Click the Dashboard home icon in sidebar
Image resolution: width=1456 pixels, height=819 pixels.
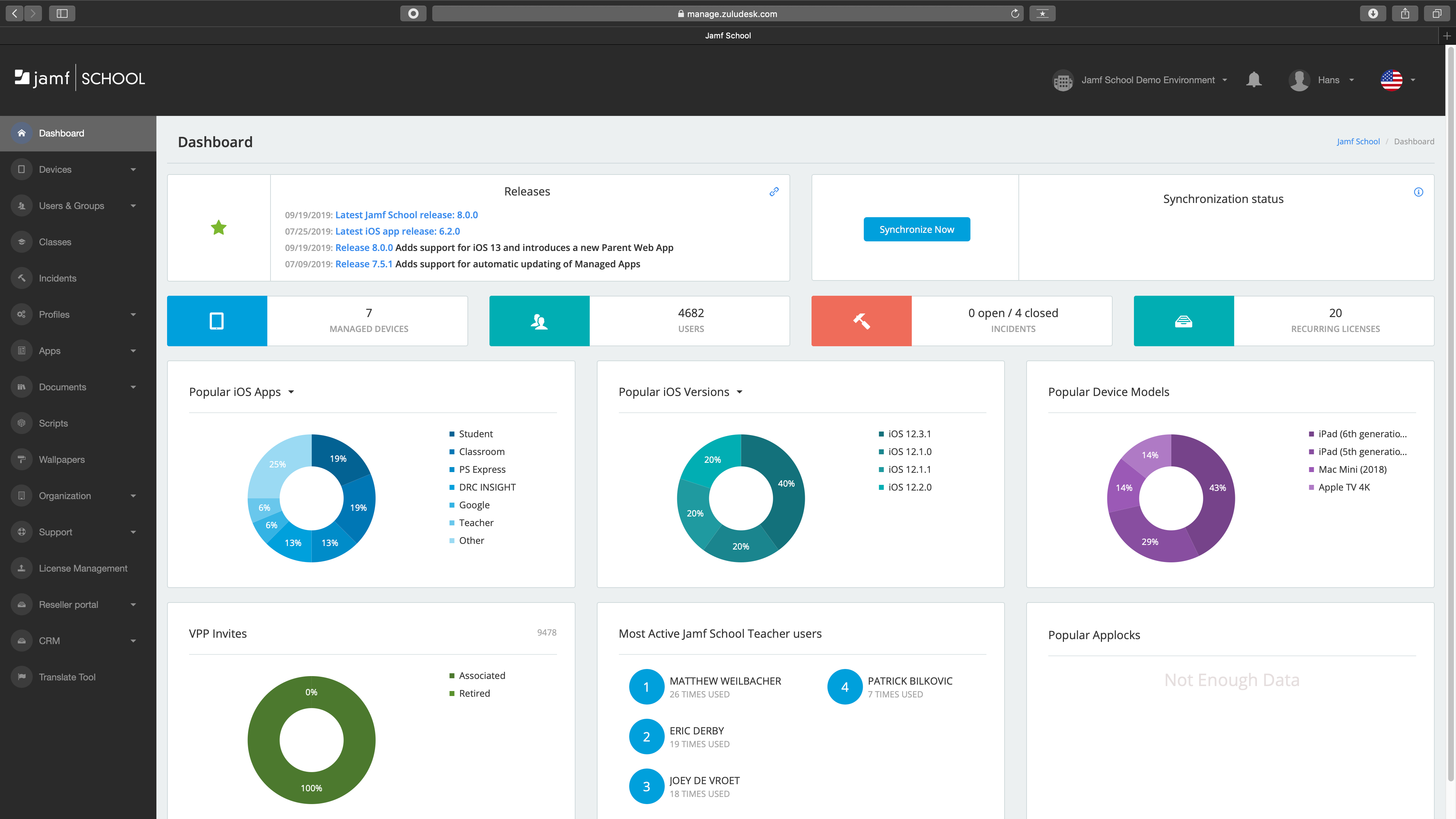click(21, 133)
